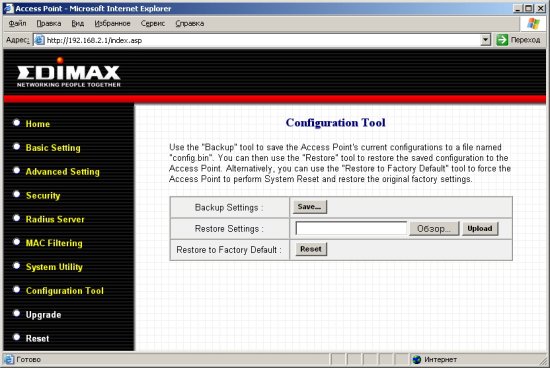The height and width of the screenshot is (368, 550).
Task: Click the Адрес label
Action: click(x=18, y=40)
